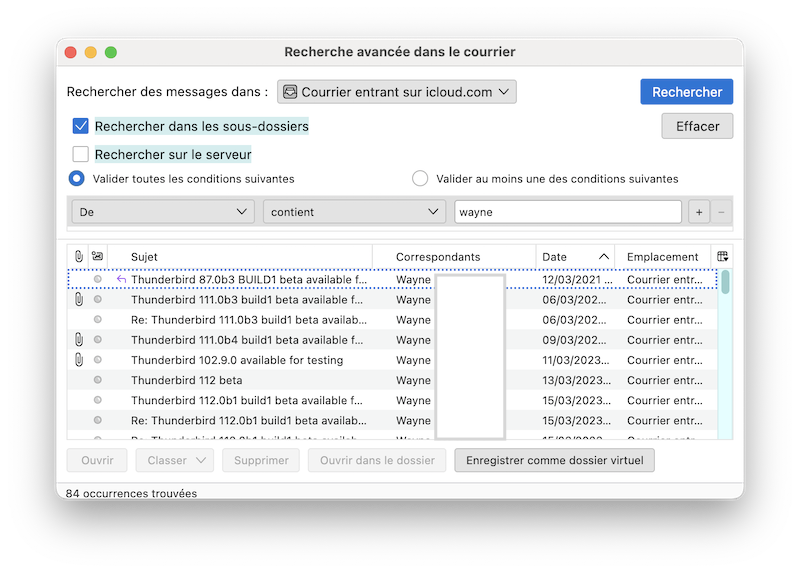Click the inbox icon in folder selector
This screenshot has width=800, height=573.
(x=290, y=92)
